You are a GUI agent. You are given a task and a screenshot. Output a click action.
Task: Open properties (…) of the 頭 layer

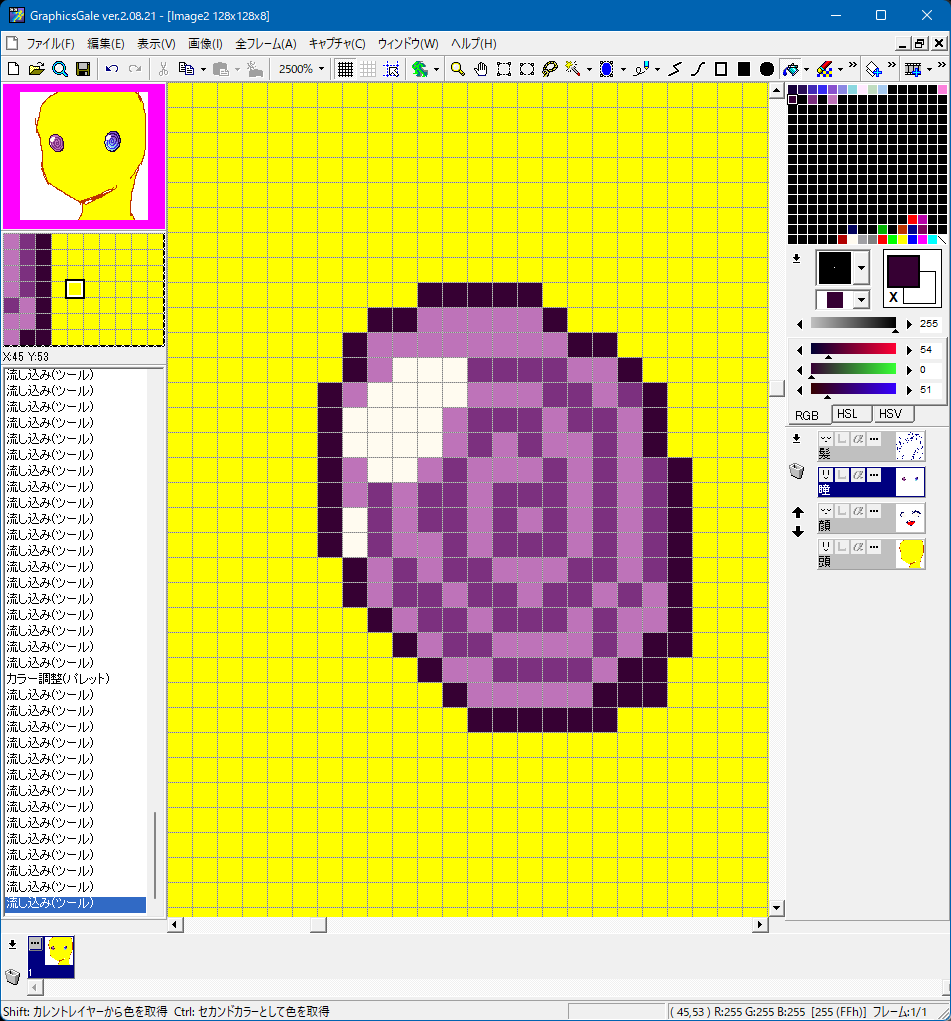click(874, 547)
